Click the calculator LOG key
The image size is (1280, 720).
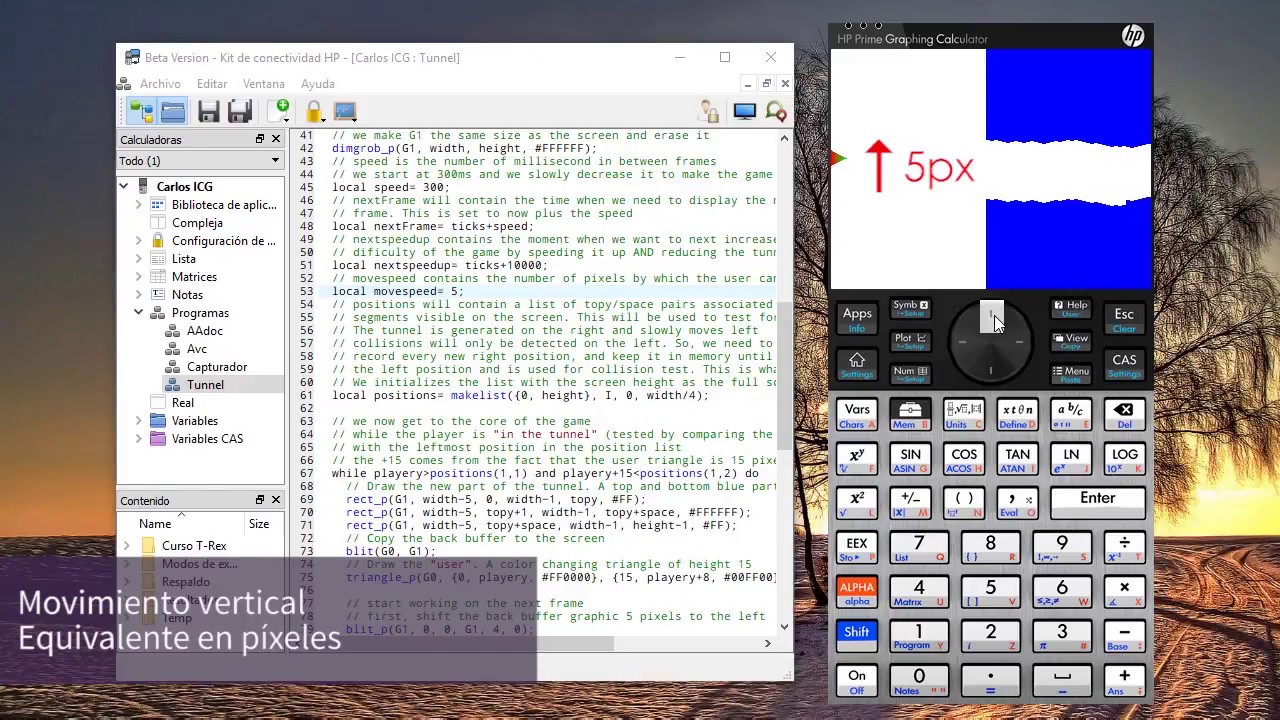pos(1124,458)
